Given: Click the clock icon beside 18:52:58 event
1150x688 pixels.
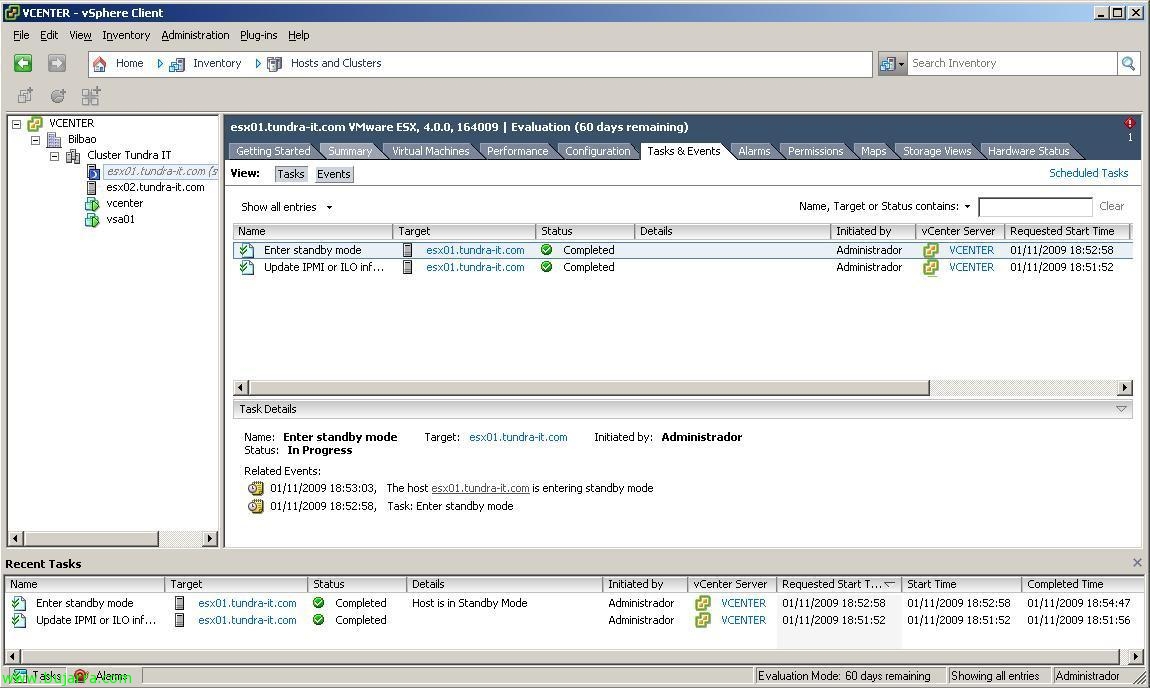Looking at the screenshot, I should click(x=255, y=507).
